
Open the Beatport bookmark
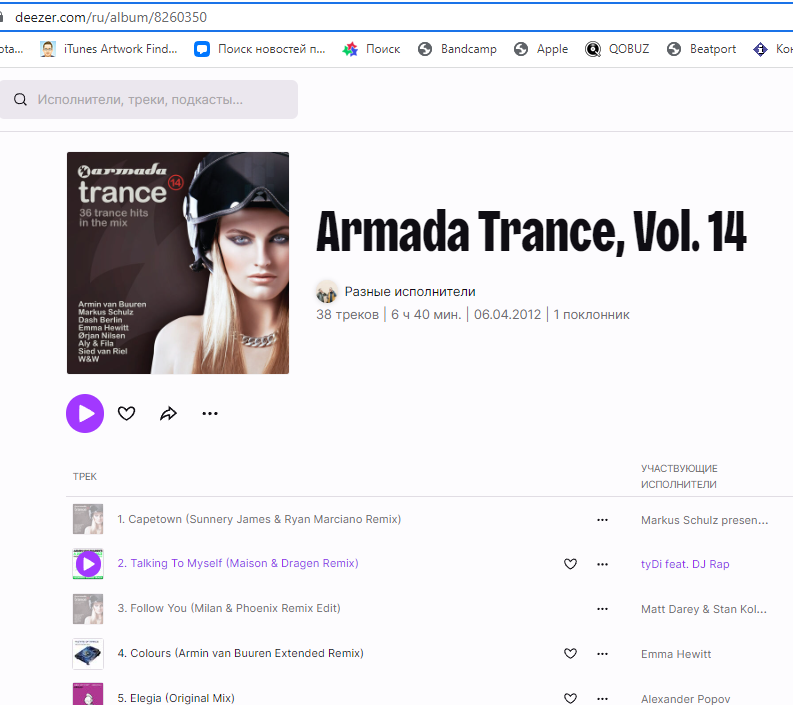[701, 49]
